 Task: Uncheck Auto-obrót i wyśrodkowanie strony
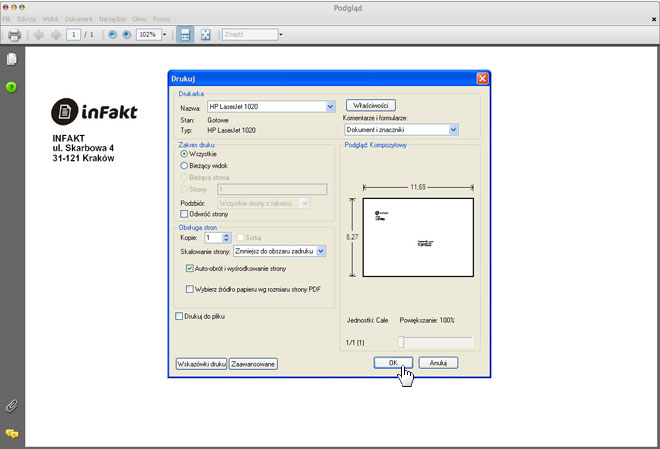(x=190, y=268)
